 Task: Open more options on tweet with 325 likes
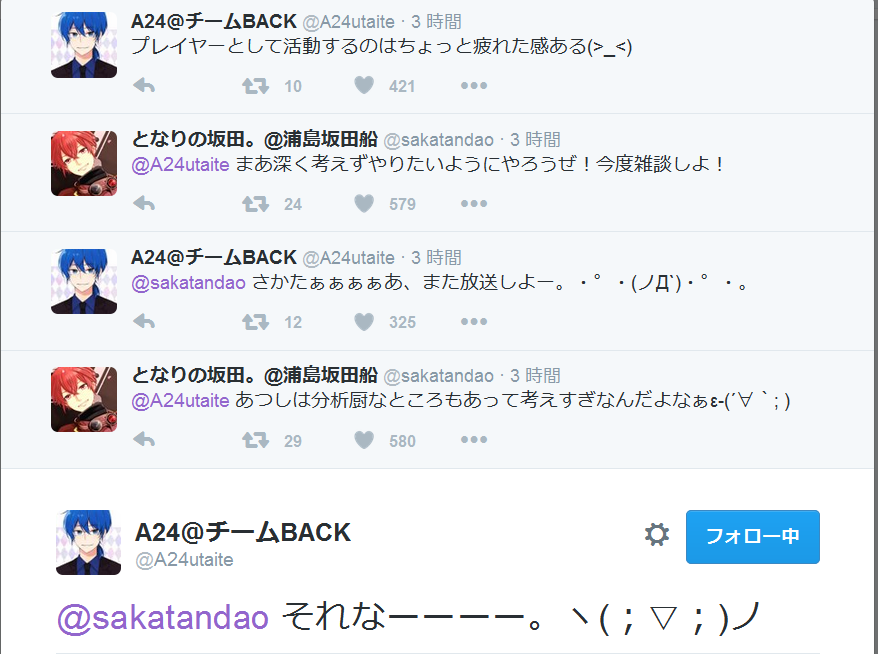coord(474,322)
